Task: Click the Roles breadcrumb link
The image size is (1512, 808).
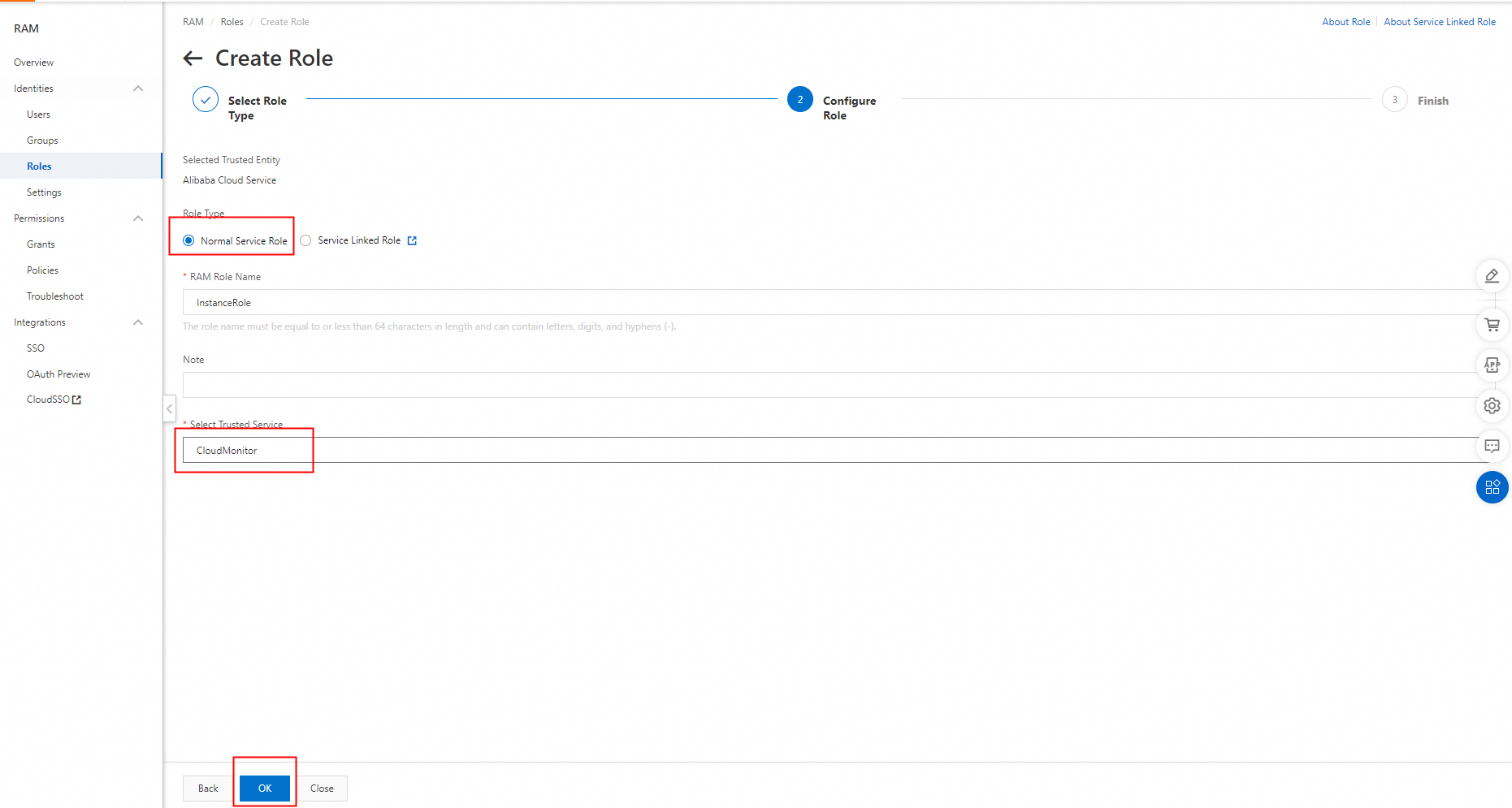Action: click(232, 22)
